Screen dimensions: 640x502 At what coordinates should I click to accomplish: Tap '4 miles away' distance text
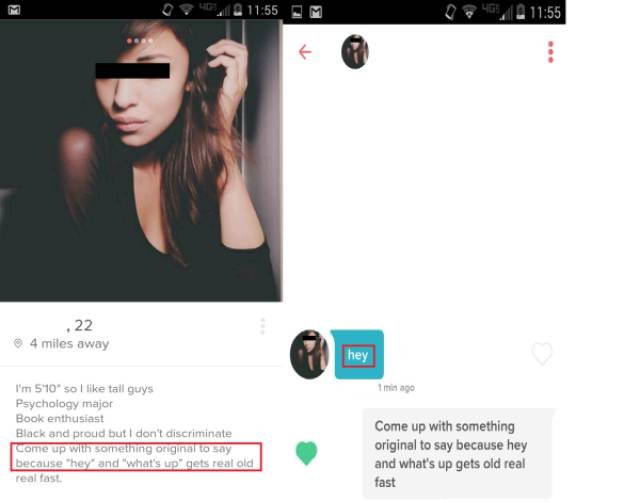[69, 344]
